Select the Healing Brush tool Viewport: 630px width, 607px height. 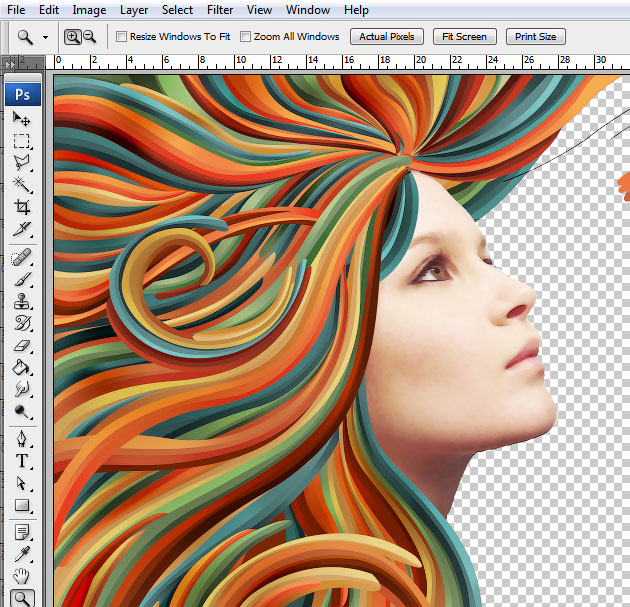coord(22,257)
